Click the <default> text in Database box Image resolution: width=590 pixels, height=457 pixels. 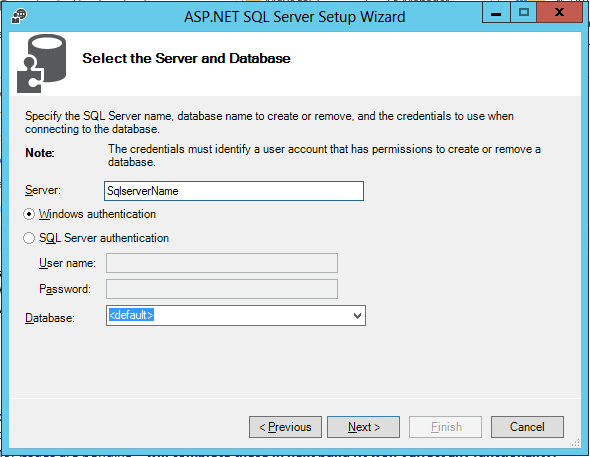coord(131,315)
